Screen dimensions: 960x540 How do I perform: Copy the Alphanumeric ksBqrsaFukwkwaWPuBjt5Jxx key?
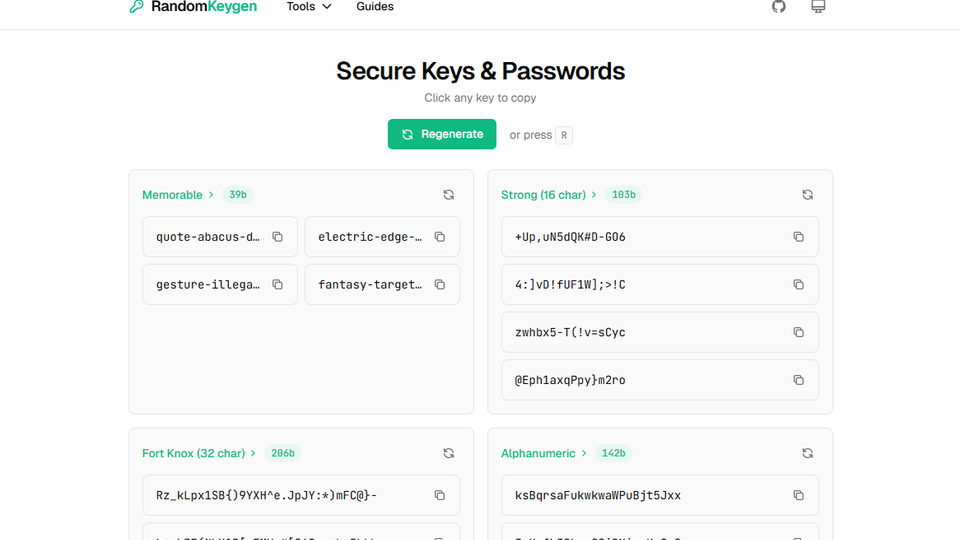798,495
